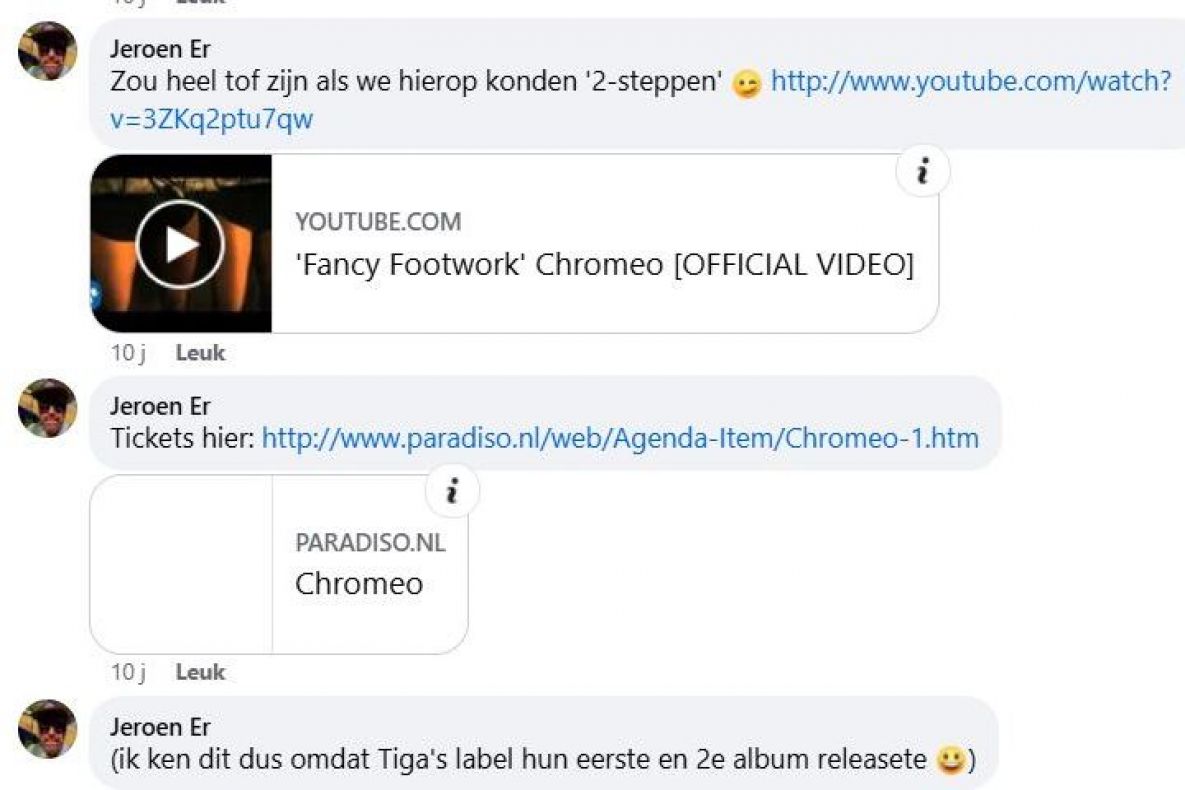The width and height of the screenshot is (1185, 790).
Task: Click Jeroen Er name on last comment
Action: coord(159,726)
